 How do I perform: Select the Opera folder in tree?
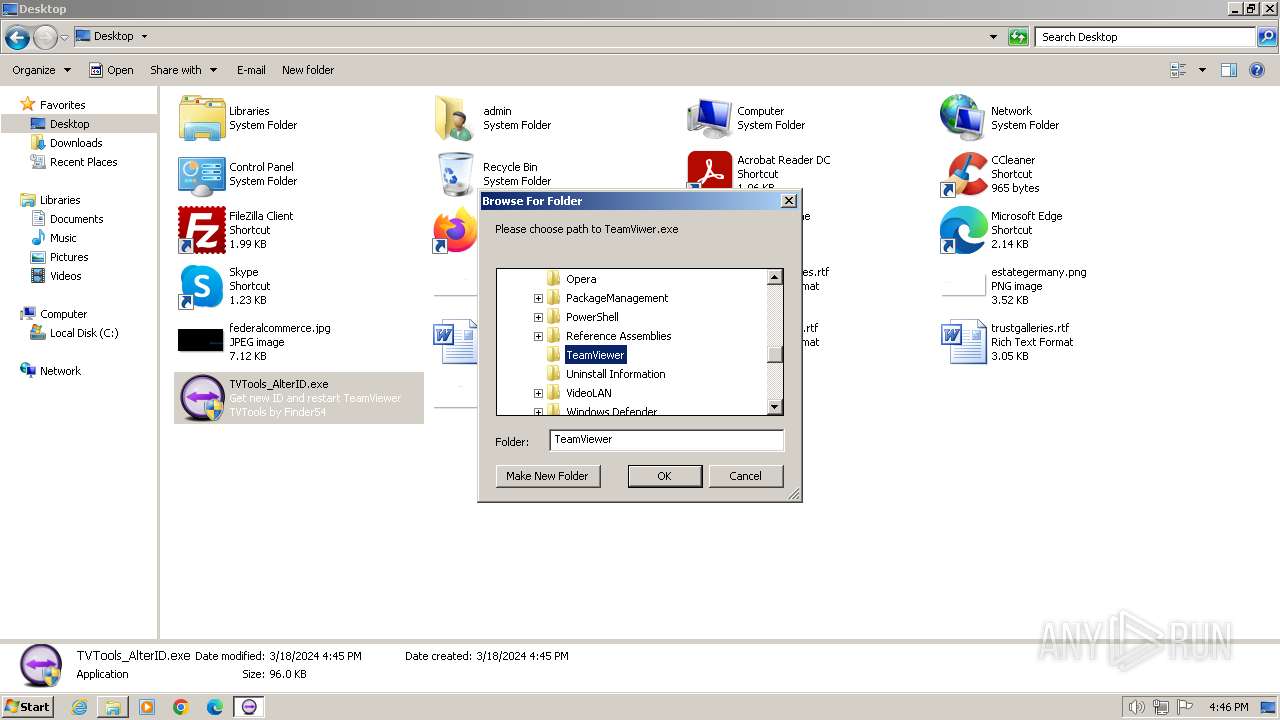(581, 279)
